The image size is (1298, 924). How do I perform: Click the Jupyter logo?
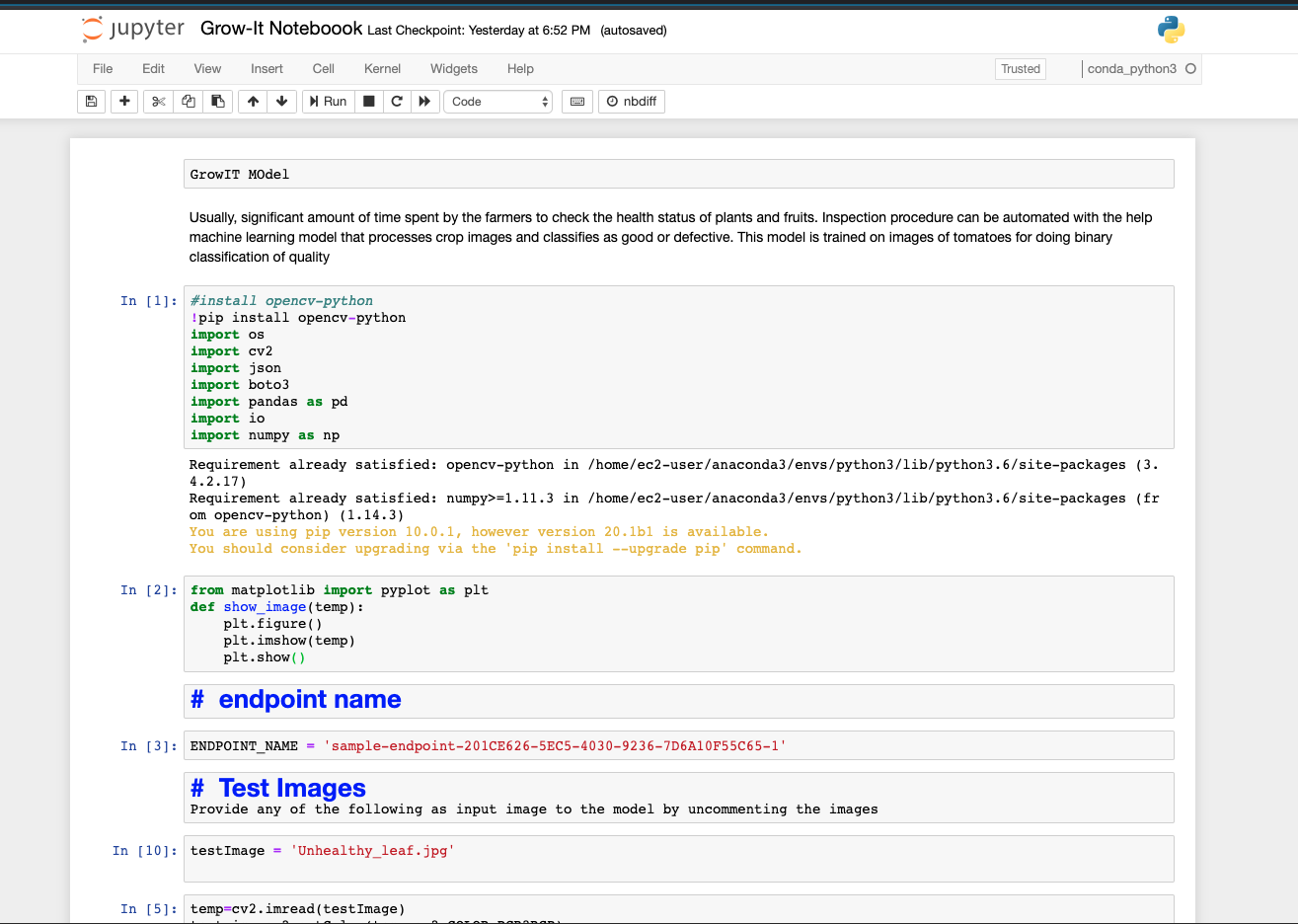point(133,30)
